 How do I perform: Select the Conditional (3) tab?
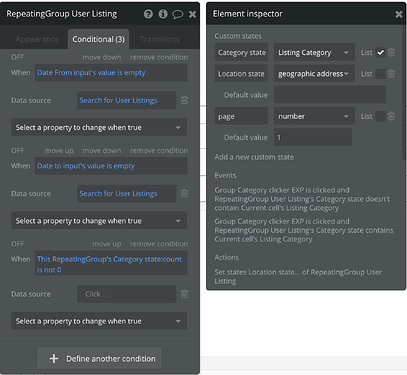click(99, 39)
